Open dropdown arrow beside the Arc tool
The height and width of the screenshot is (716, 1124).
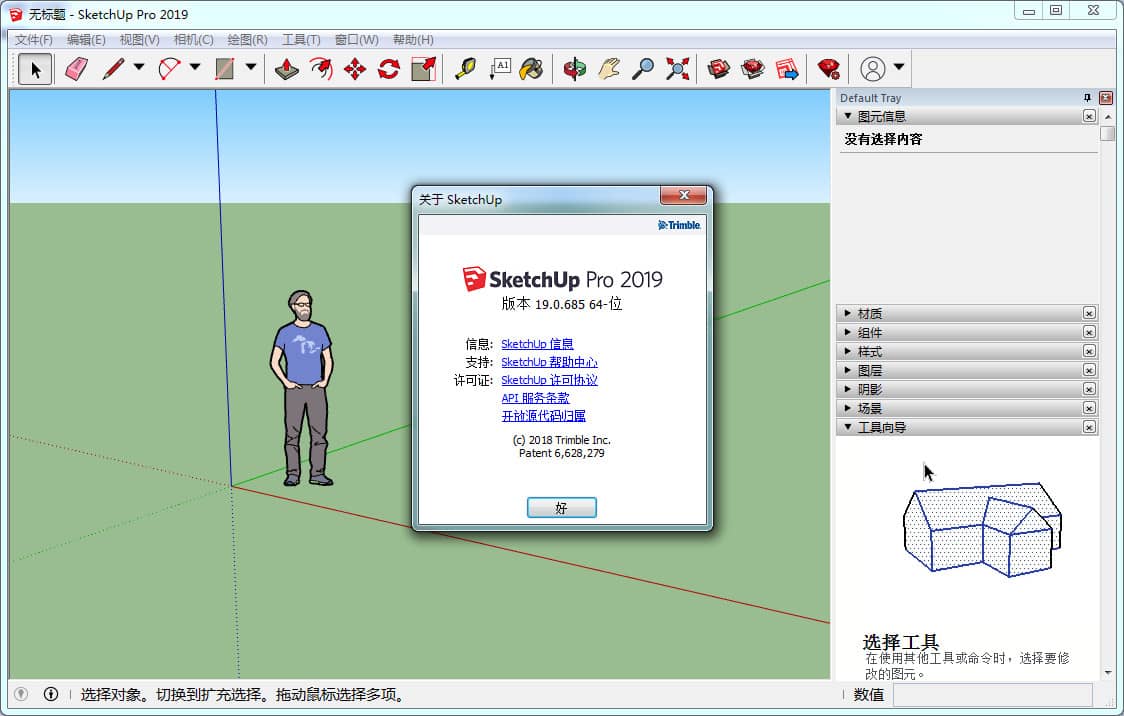[195, 68]
